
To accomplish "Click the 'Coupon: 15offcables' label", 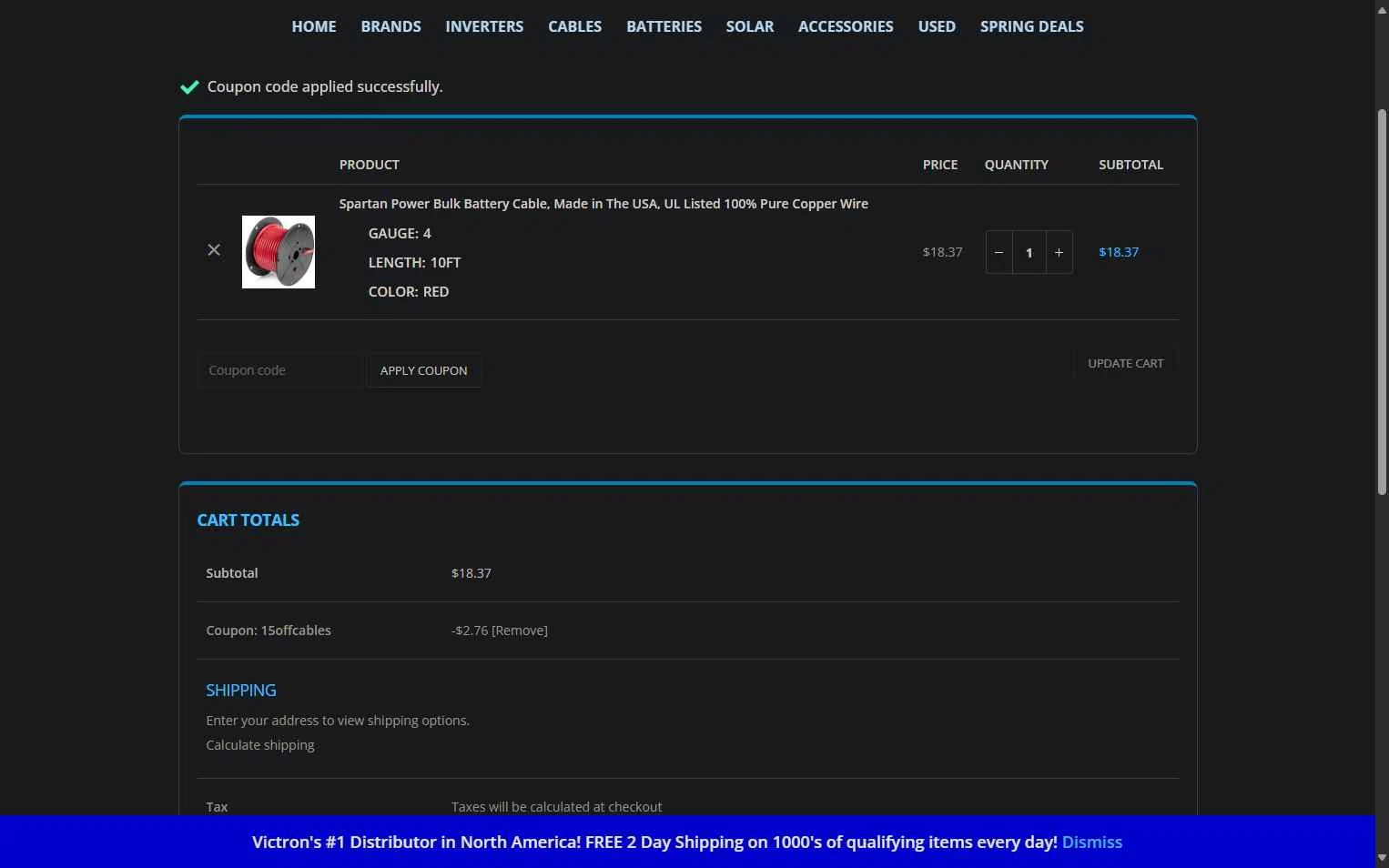I will tap(269, 631).
